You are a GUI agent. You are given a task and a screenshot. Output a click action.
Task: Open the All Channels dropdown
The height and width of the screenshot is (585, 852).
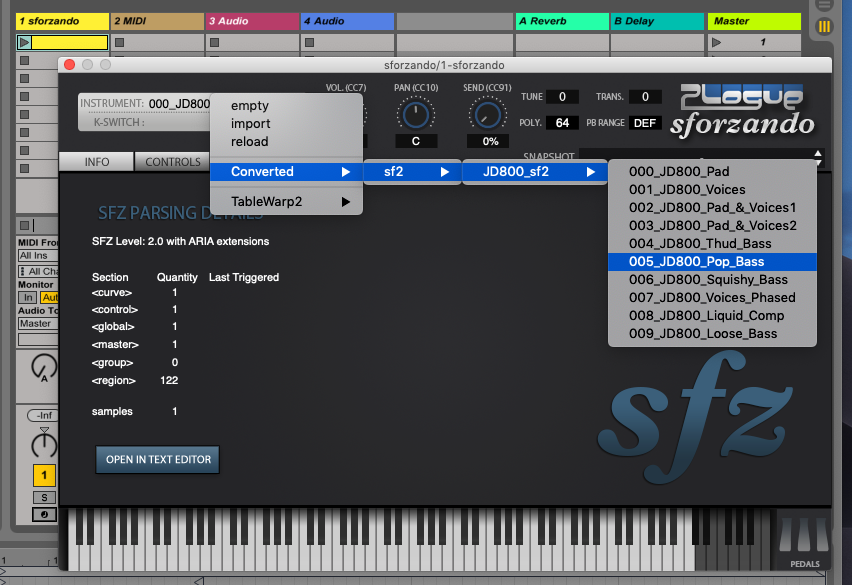(38, 271)
